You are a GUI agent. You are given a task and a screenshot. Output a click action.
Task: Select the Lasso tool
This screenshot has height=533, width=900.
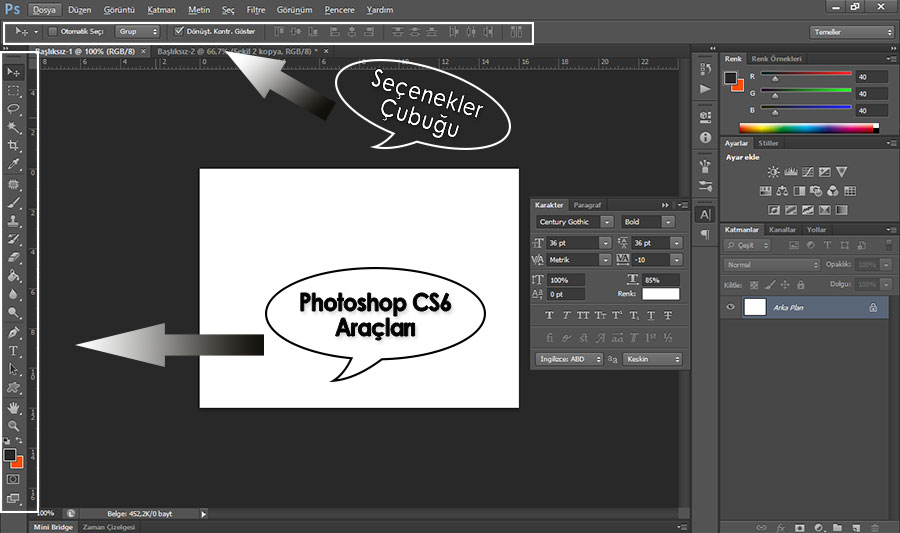coord(13,109)
